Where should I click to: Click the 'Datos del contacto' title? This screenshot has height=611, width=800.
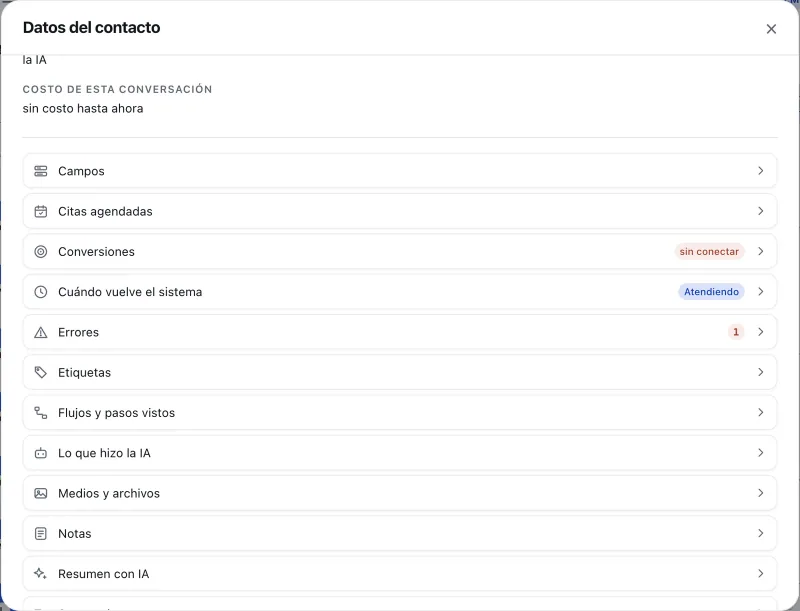point(92,28)
